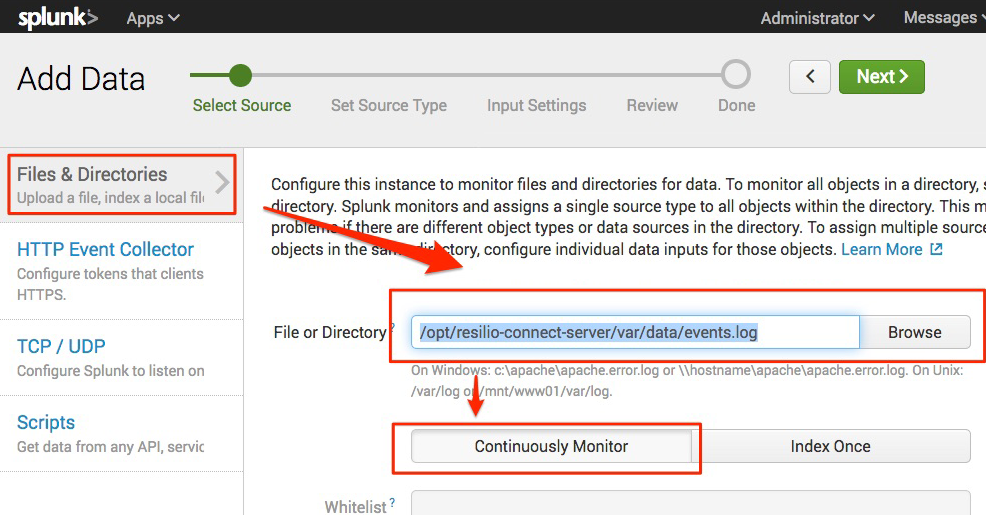Expand the Administrator menu
986x515 pixels.
tap(817, 18)
